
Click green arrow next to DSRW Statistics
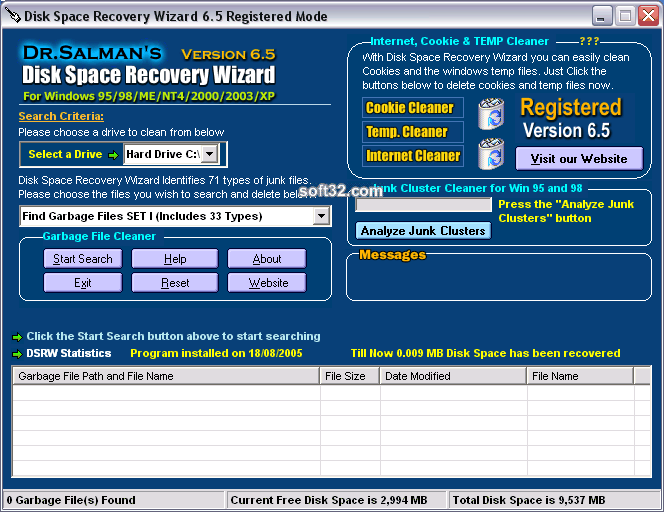pos(17,354)
